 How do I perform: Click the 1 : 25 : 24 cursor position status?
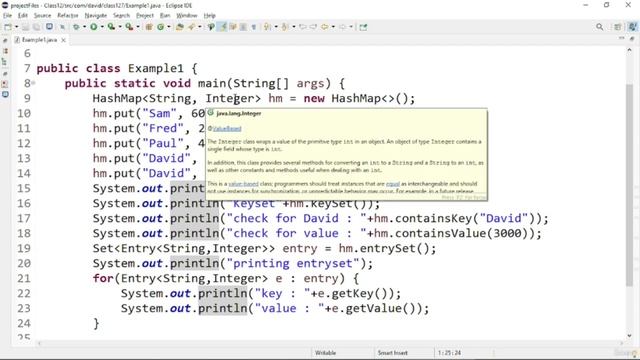pos(449,353)
